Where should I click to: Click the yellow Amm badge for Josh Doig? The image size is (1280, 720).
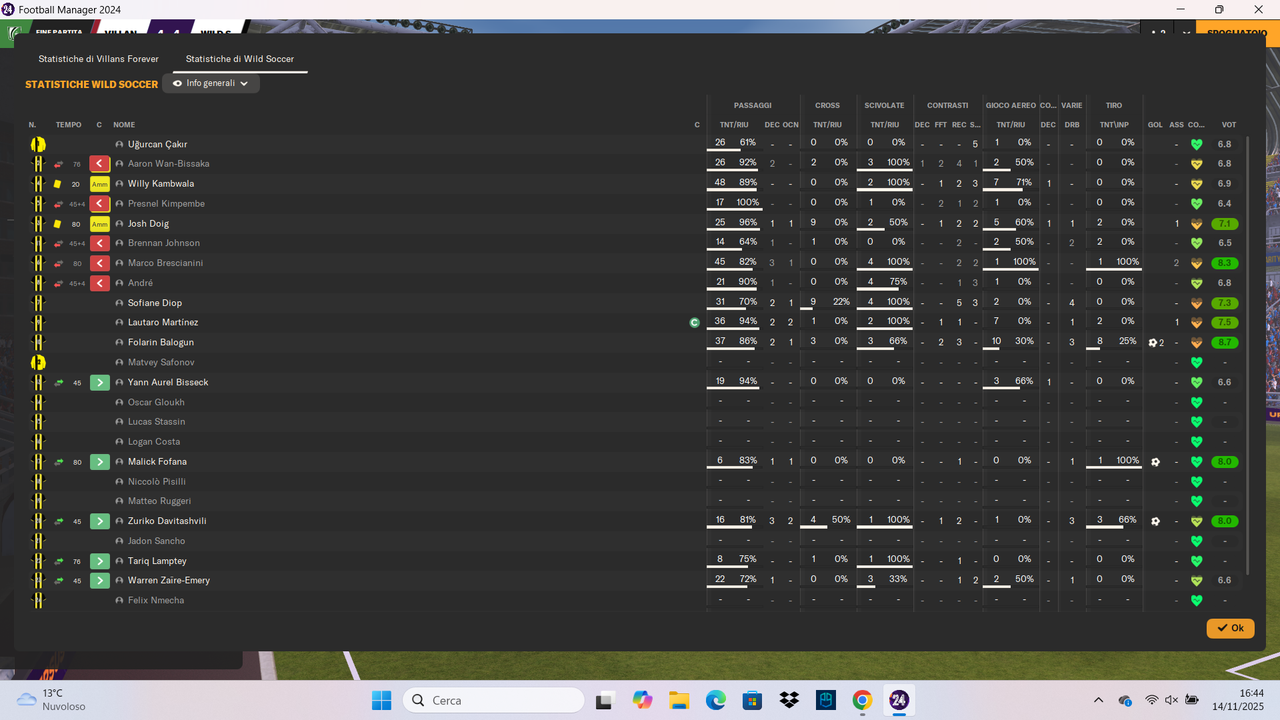(99, 224)
